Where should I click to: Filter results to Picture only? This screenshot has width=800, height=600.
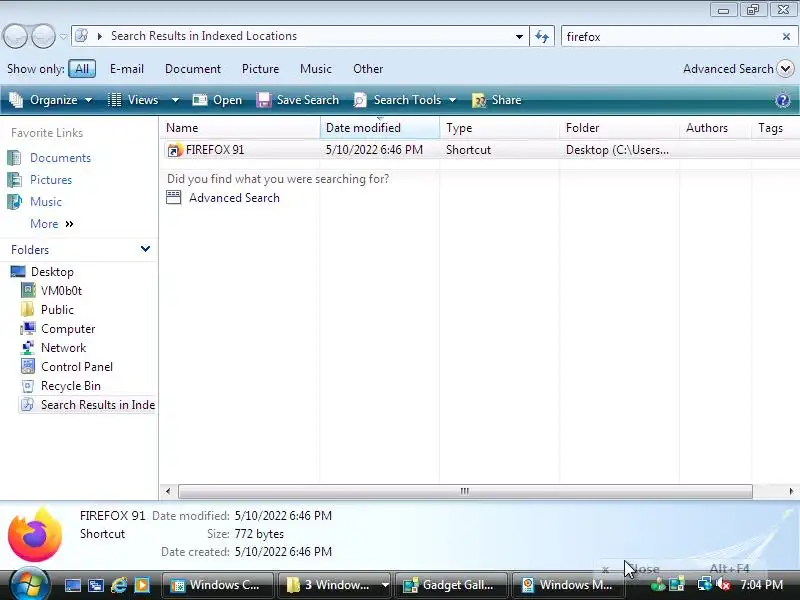pos(260,69)
